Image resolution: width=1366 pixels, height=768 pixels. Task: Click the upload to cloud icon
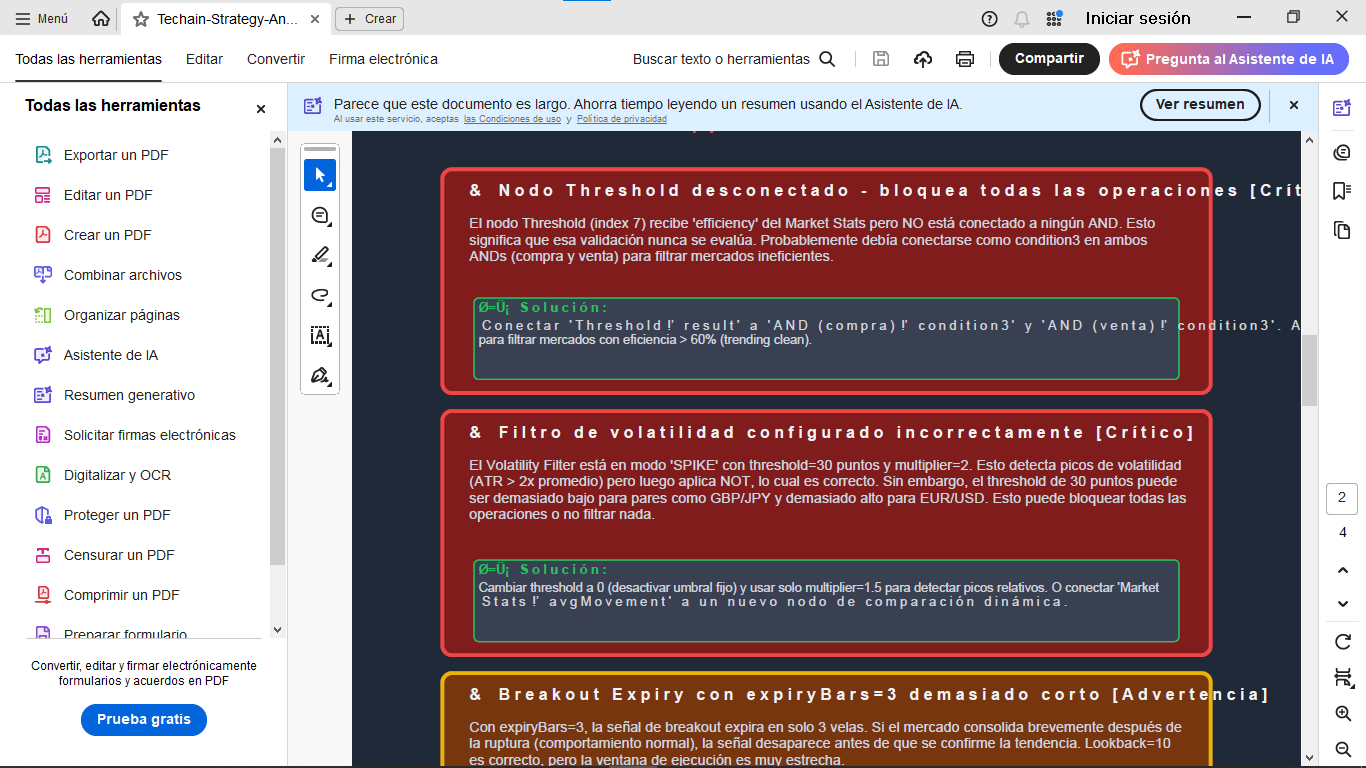923,59
